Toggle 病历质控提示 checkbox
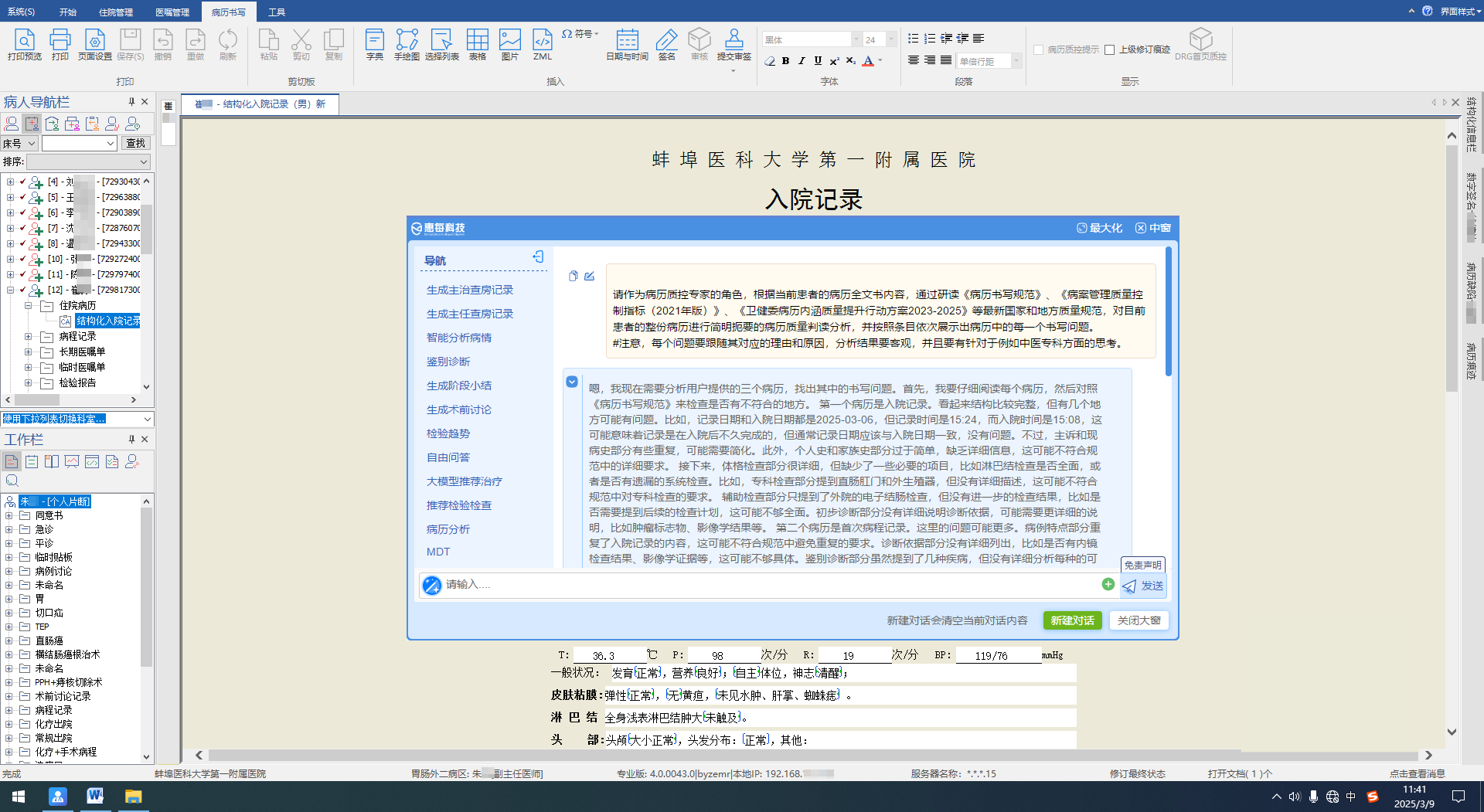Viewport: 1484px width, 812px height. 1039,49
